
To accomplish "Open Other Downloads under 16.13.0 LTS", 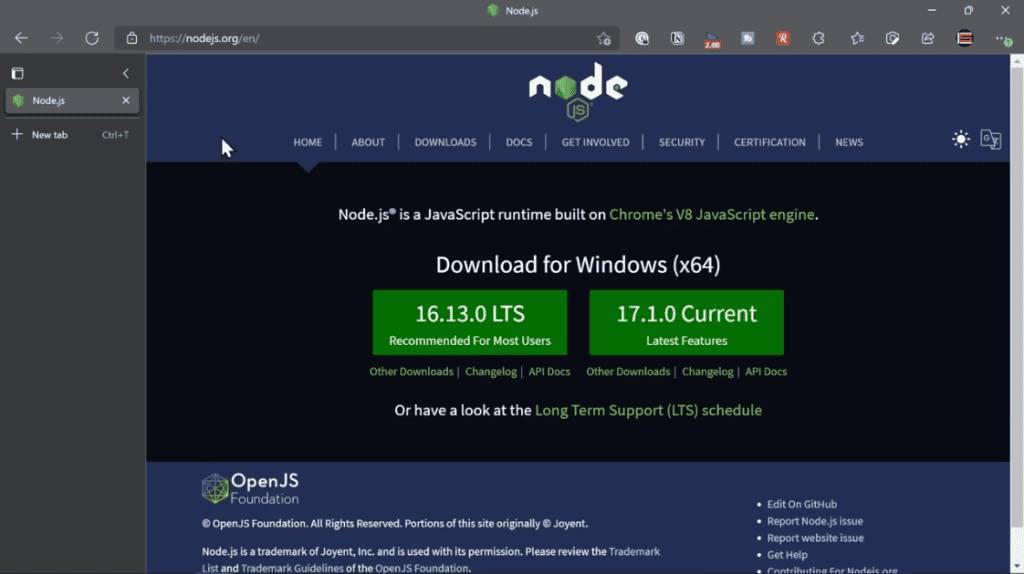I will (x=411, y=372).
